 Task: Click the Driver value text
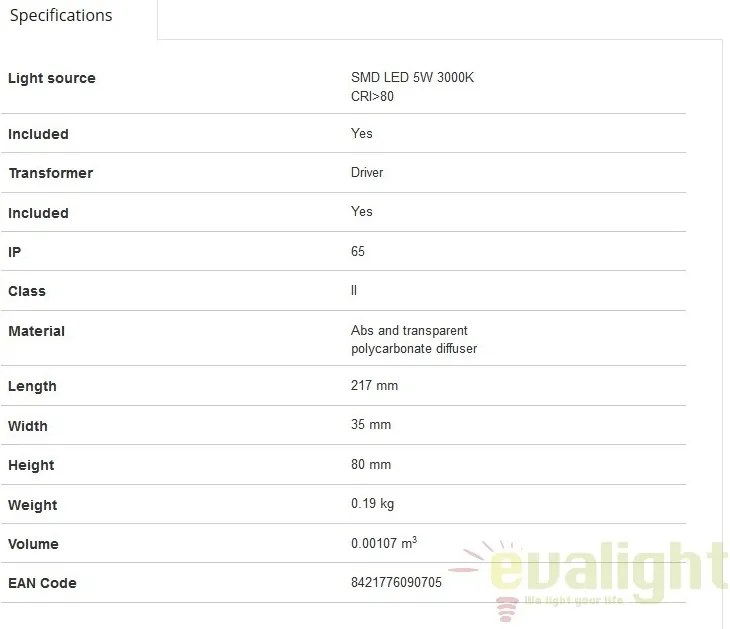(367, 173)
